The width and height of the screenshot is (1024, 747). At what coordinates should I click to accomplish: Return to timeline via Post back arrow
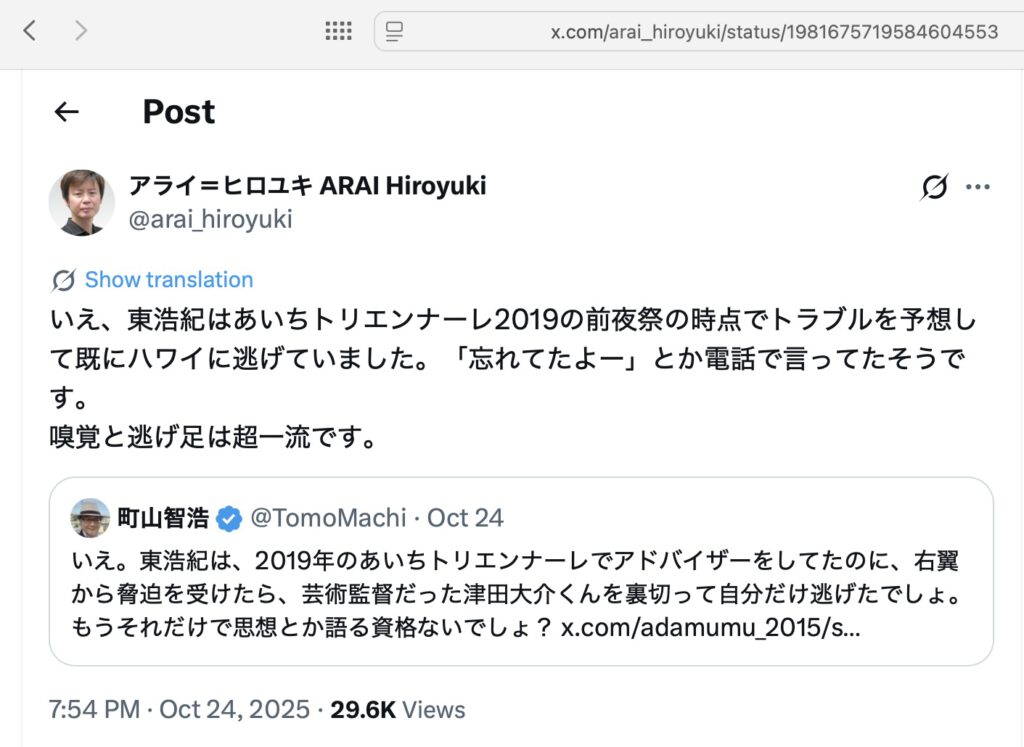tap(66, 112)
